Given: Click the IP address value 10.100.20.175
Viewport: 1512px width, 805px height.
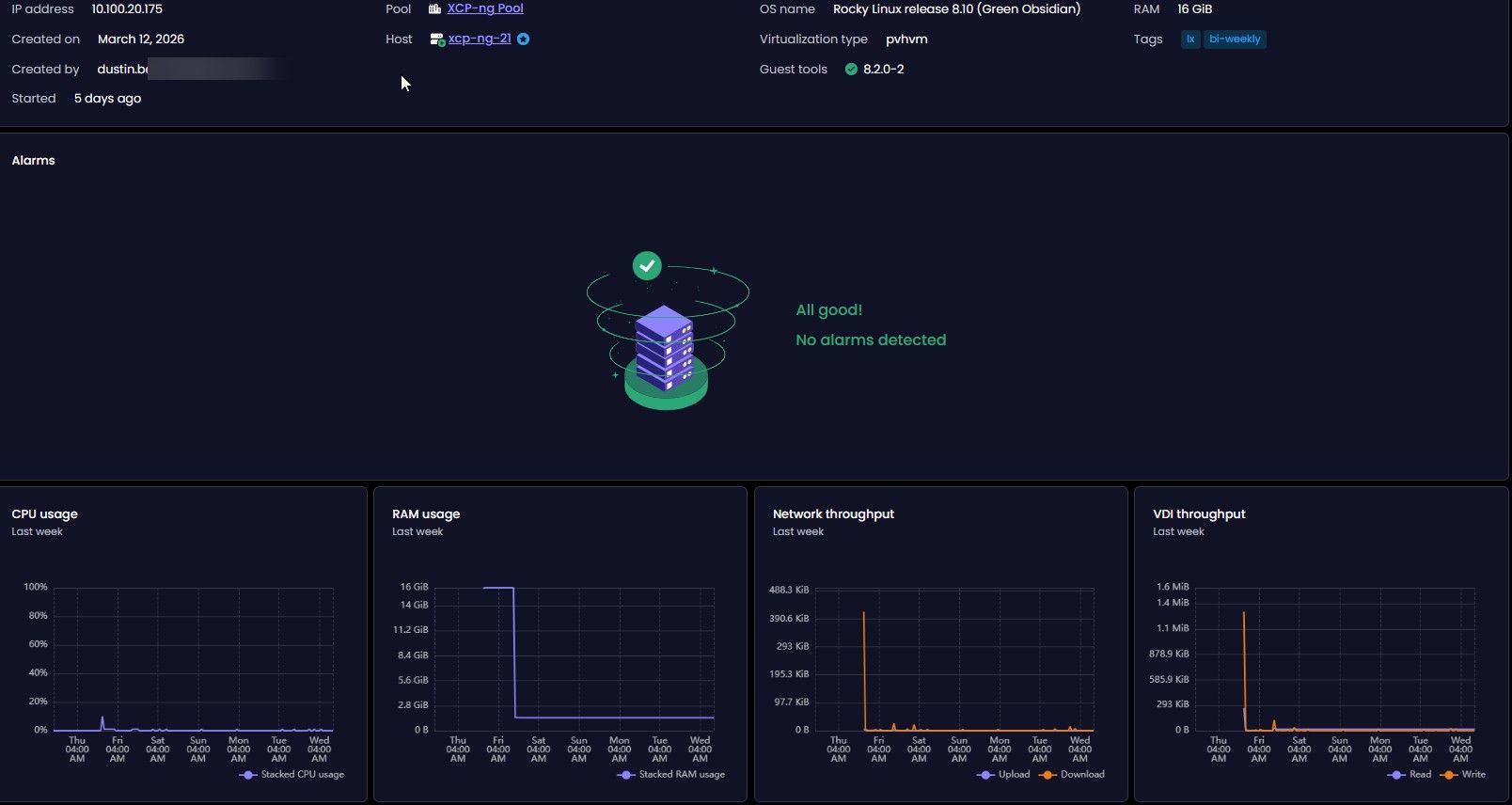Looking at the screenshot, I should point(127,8).
